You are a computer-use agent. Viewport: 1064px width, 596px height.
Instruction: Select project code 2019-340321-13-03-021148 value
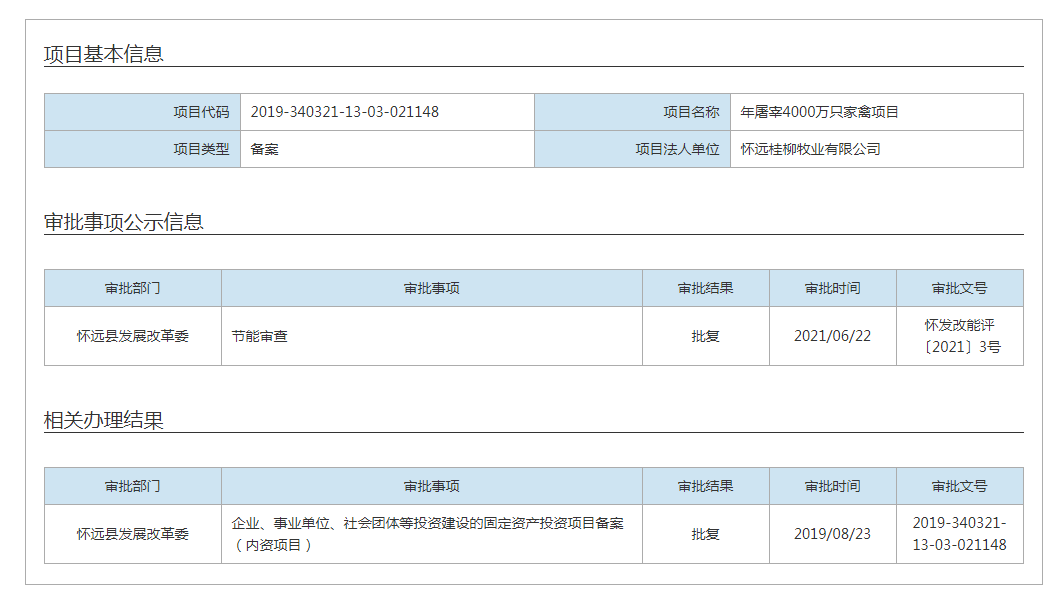(345, 112)
